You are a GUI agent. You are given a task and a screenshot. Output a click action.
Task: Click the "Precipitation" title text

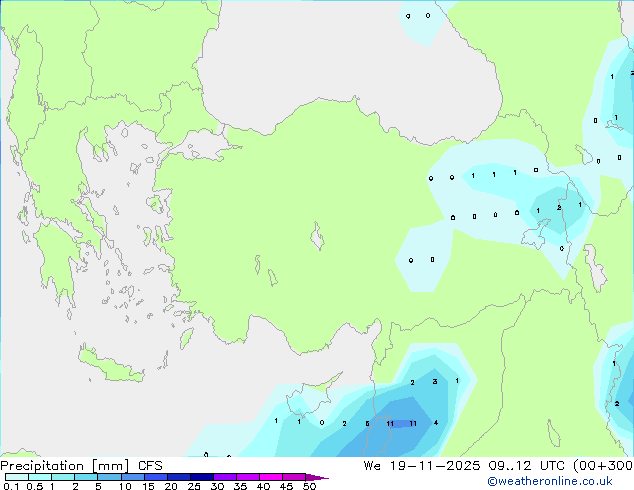coord(42,466)
